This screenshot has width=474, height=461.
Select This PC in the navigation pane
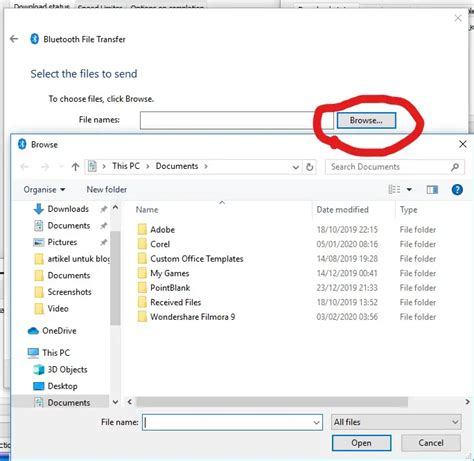pos(56,353)
